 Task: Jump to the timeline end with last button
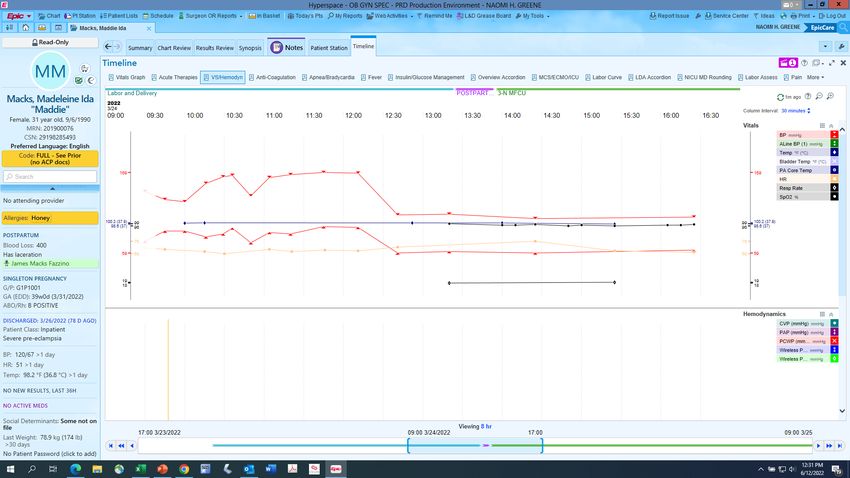pos(840,445)
